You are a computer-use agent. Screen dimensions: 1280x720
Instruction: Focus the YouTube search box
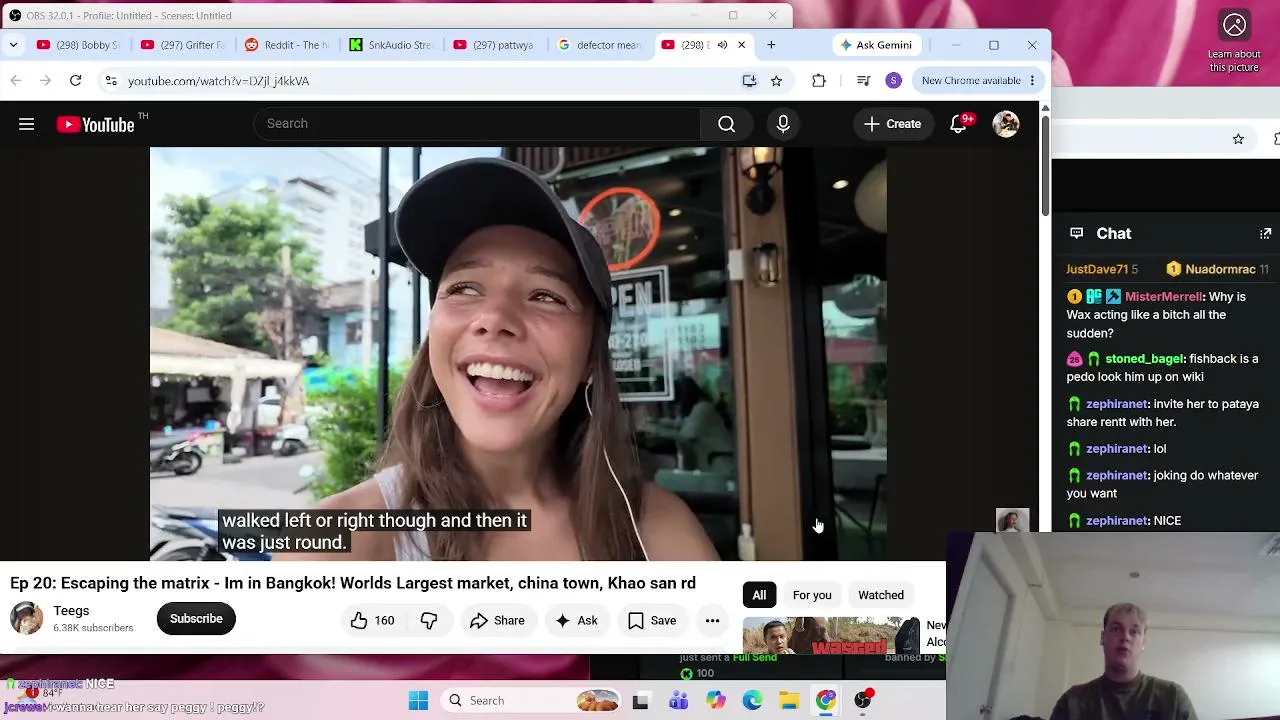478,124
